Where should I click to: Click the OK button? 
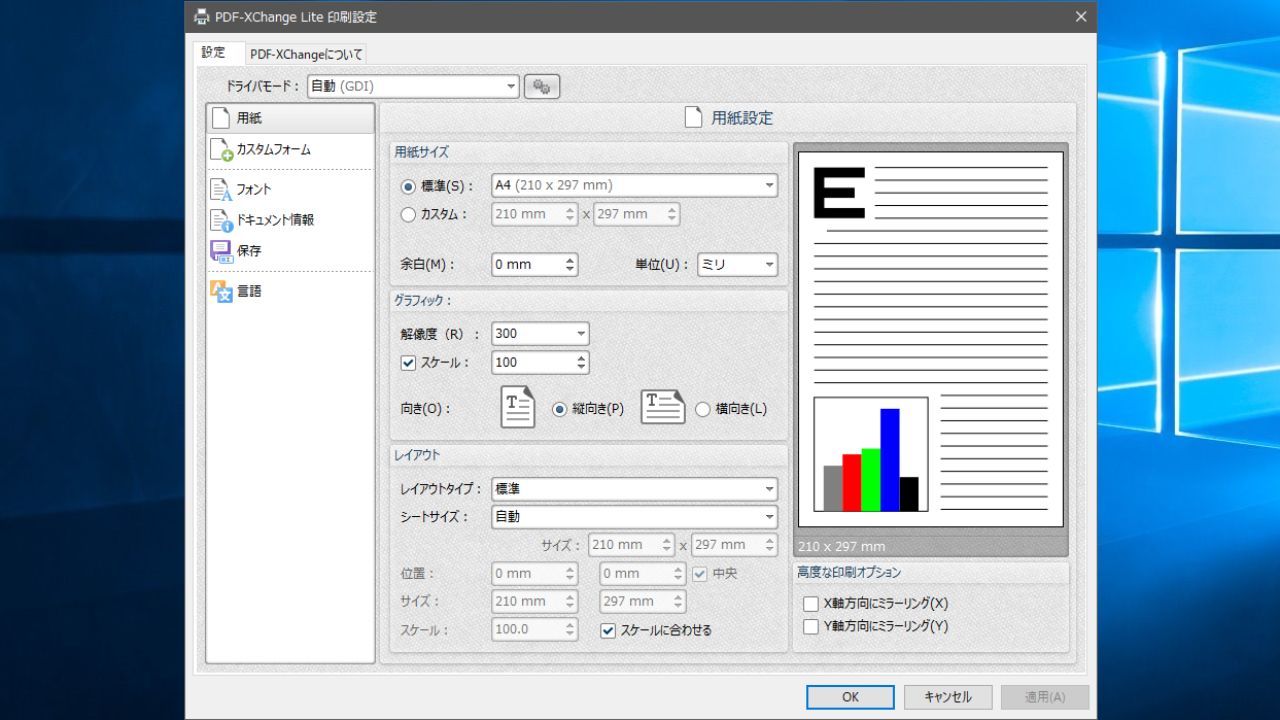click(x=850, y=697)
